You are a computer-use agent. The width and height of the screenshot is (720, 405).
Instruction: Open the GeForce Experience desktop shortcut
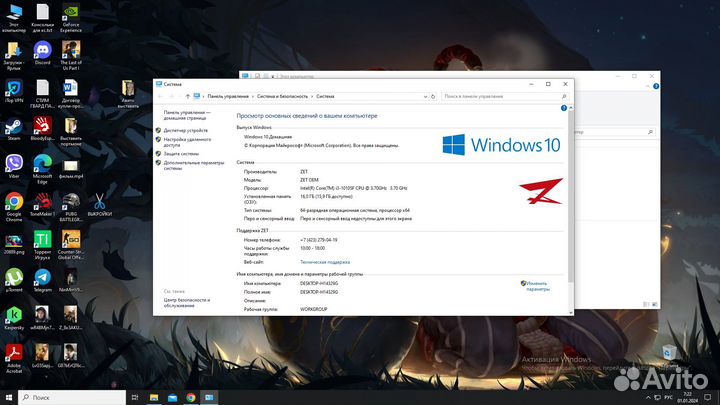[71, 18]
